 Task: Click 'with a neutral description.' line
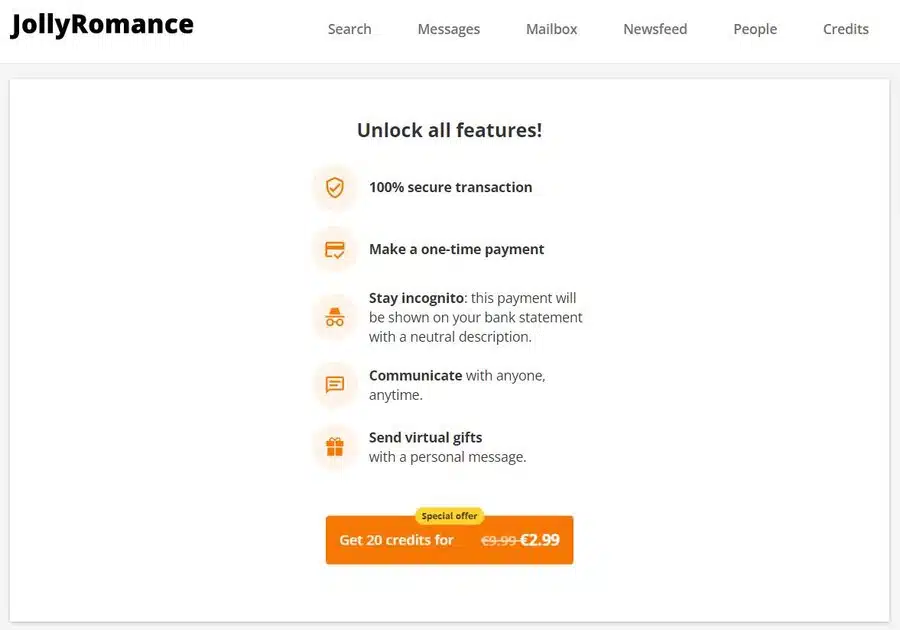450,337
